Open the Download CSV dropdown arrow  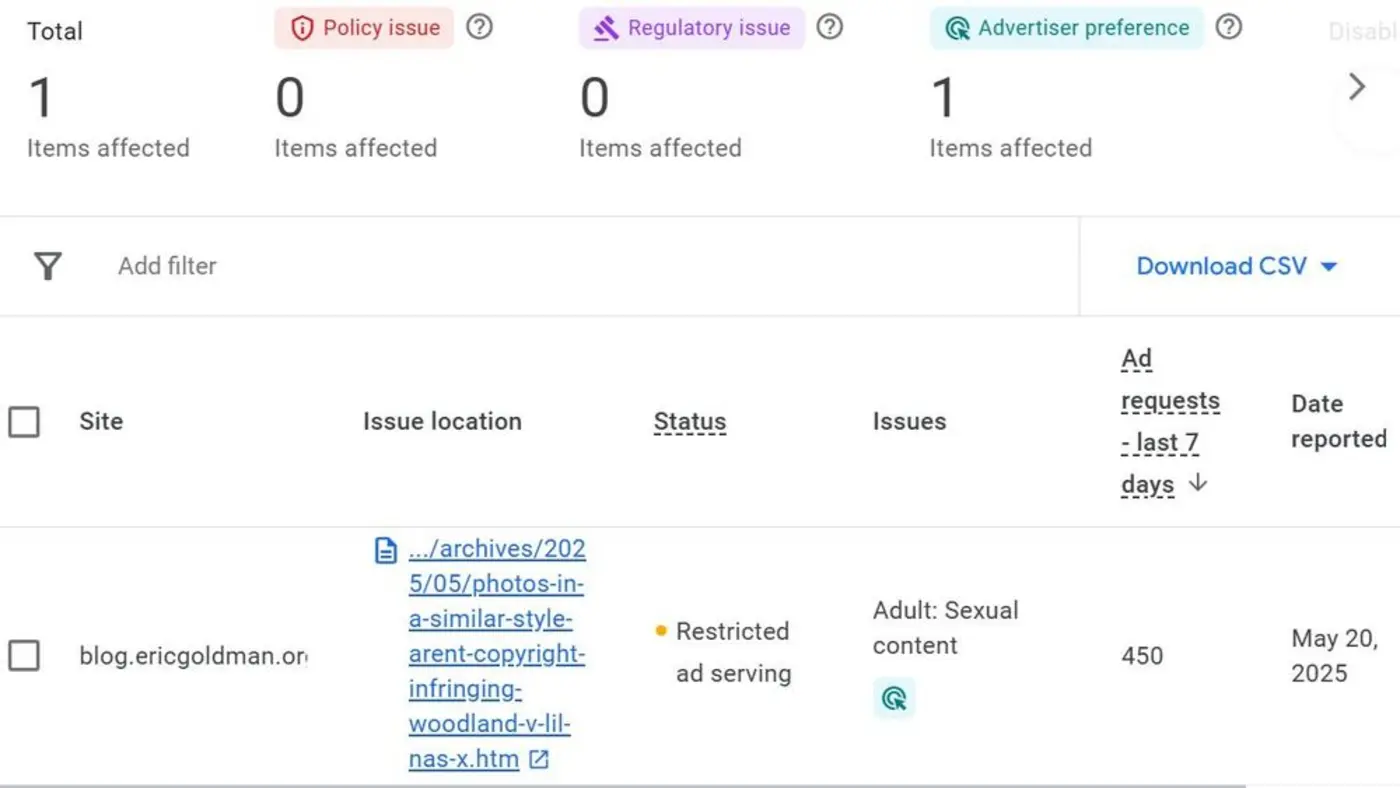(1329, 266)
